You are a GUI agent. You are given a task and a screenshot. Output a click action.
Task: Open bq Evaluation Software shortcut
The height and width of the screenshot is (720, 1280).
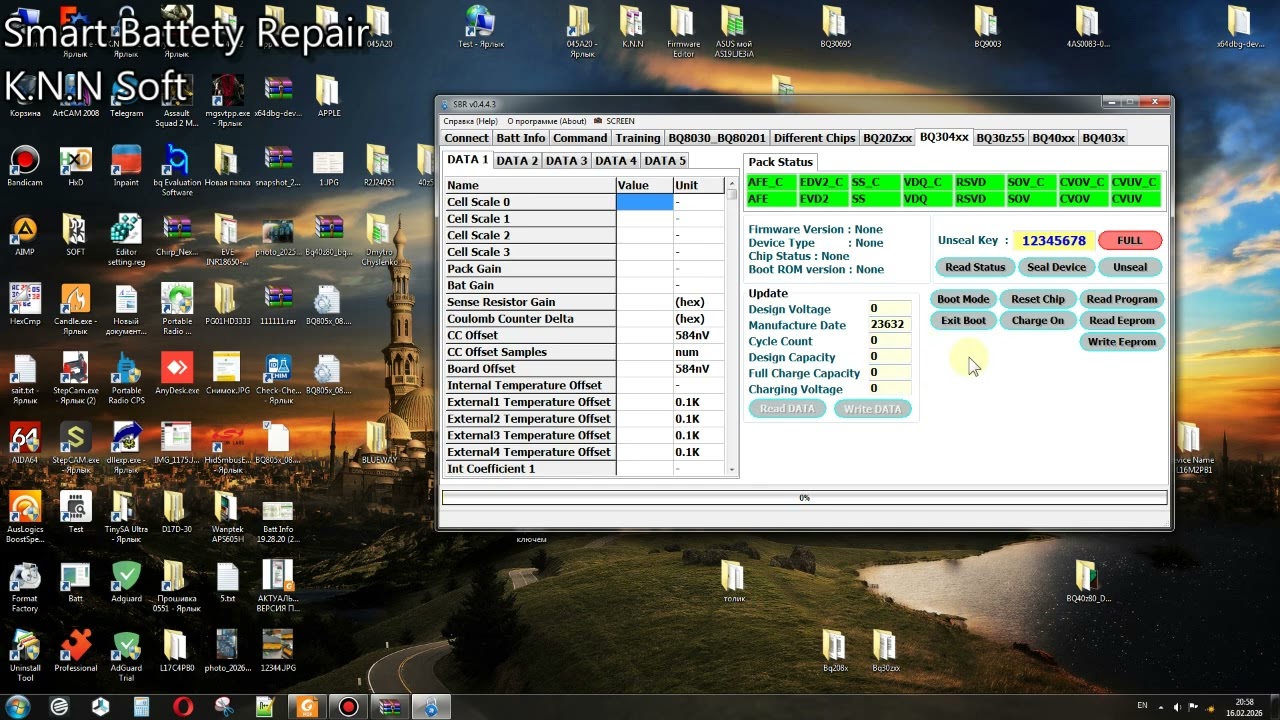[x=177, y=170]
